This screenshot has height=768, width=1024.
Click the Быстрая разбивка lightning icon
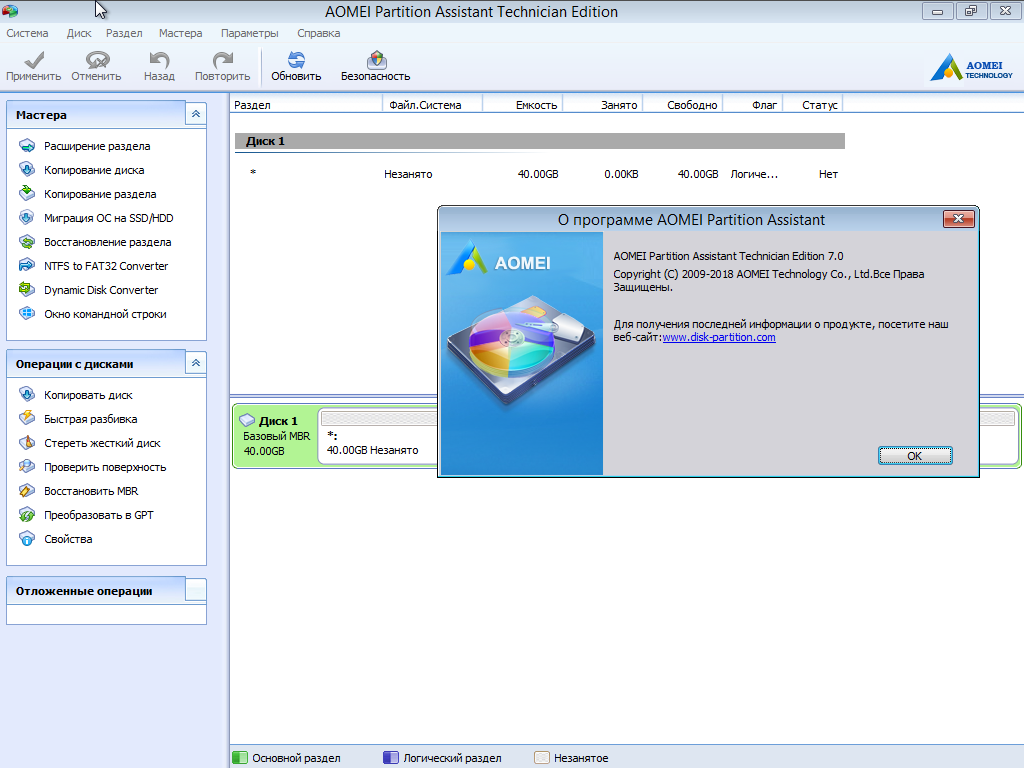tap(27, 418)
